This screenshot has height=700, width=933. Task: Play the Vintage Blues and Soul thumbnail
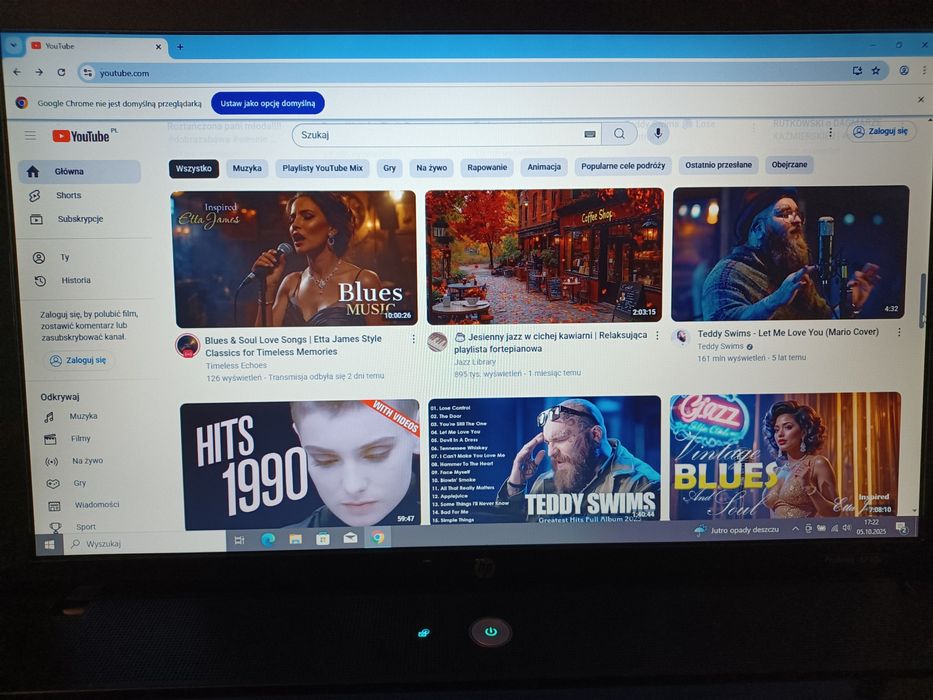point(785,455)
